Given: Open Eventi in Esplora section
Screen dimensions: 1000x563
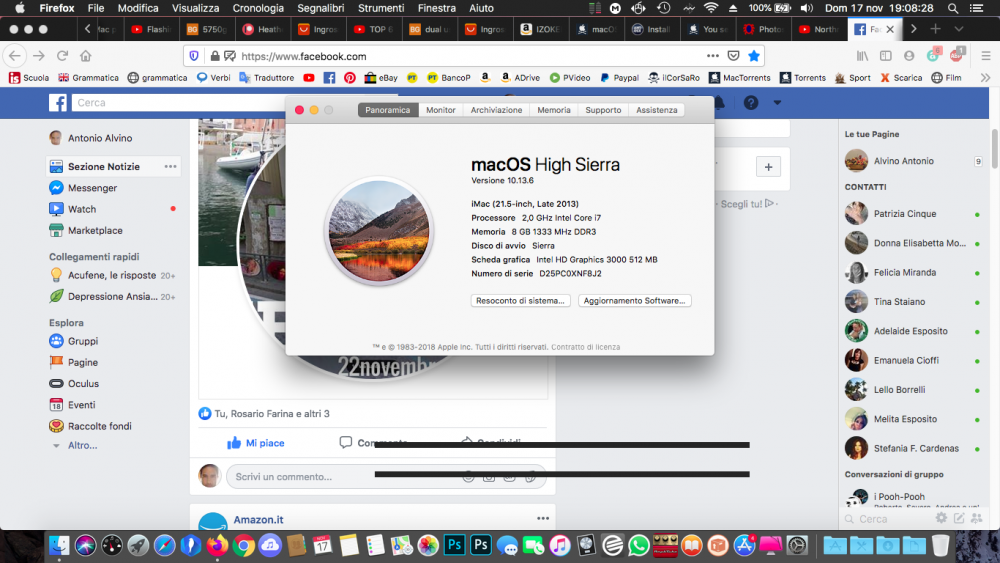Looking at the screenshot, I should (x=72, y=405).
